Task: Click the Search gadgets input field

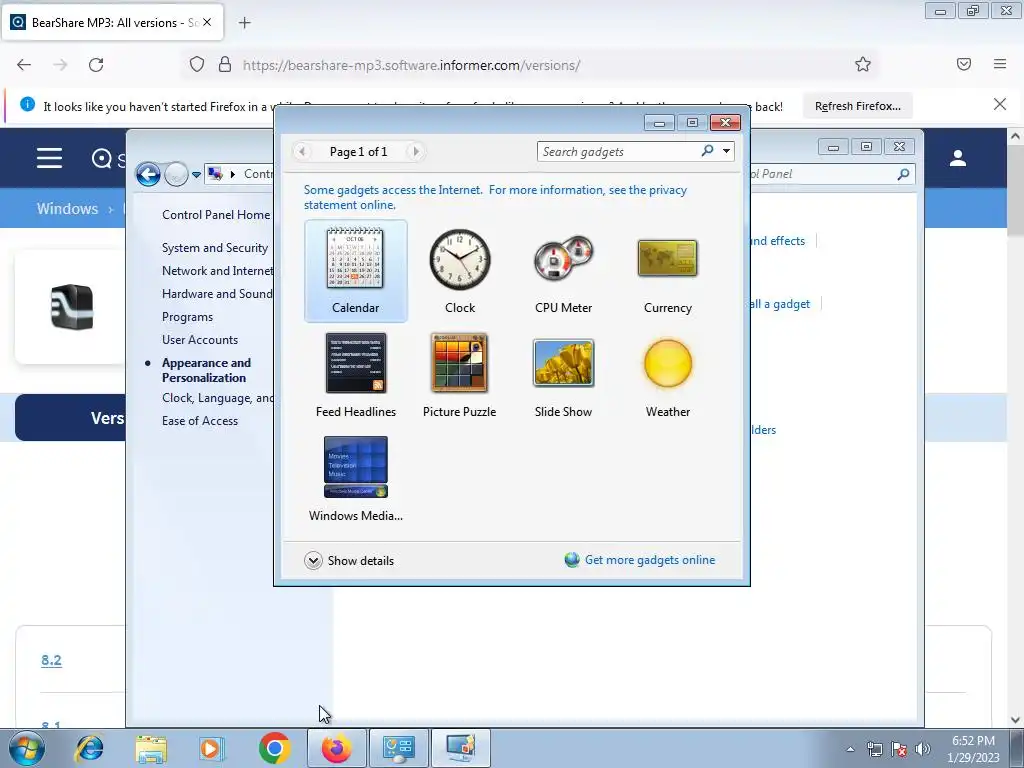Action: pyautogui.click(x=618, y=152)
